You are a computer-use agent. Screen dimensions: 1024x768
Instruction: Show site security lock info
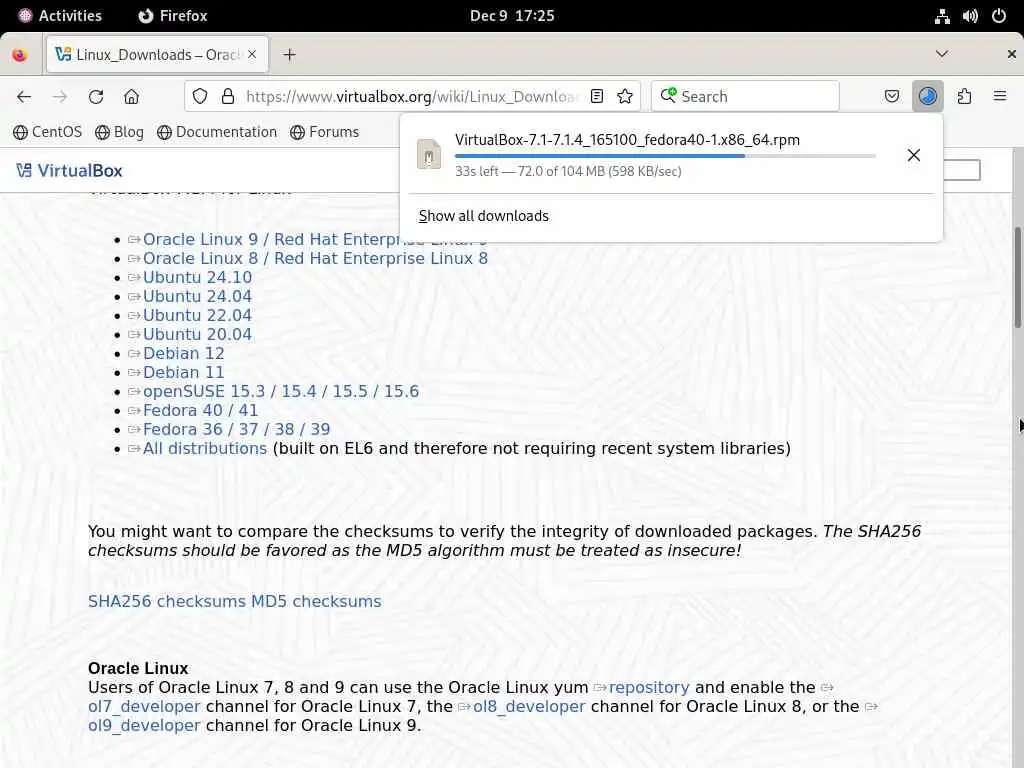[228, 97]
